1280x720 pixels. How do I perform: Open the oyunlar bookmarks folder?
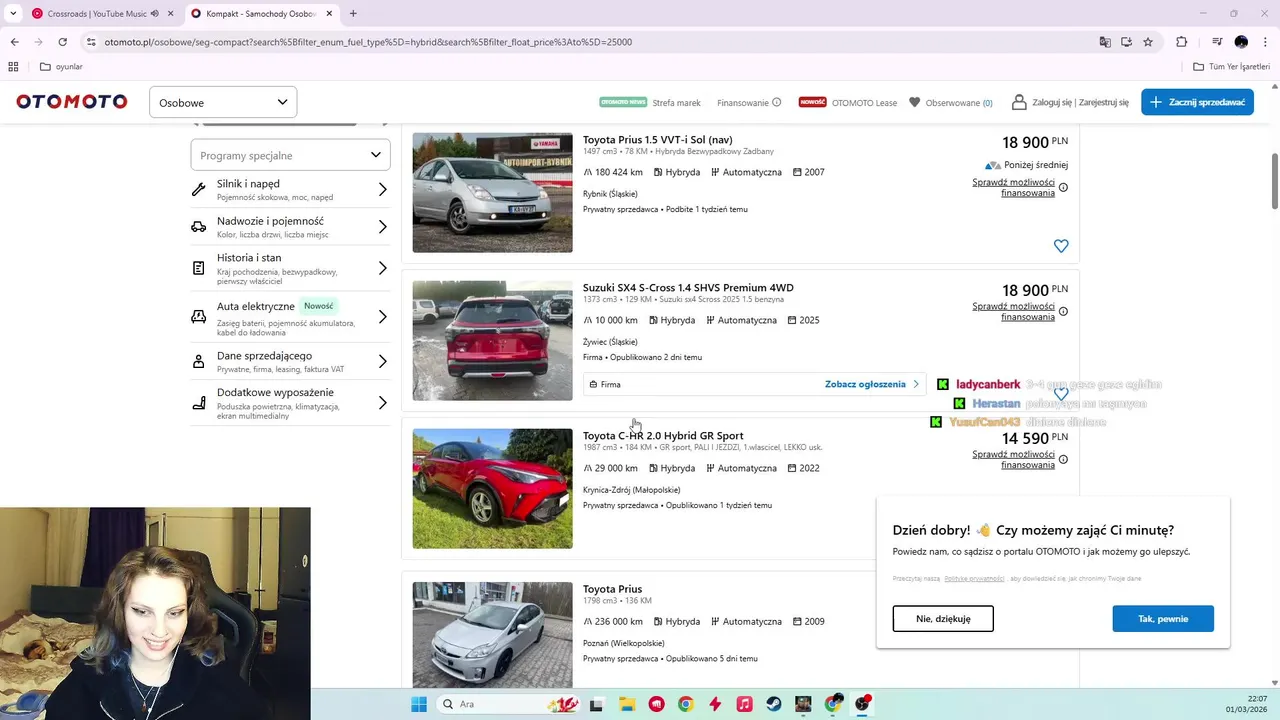coord(61,67)
